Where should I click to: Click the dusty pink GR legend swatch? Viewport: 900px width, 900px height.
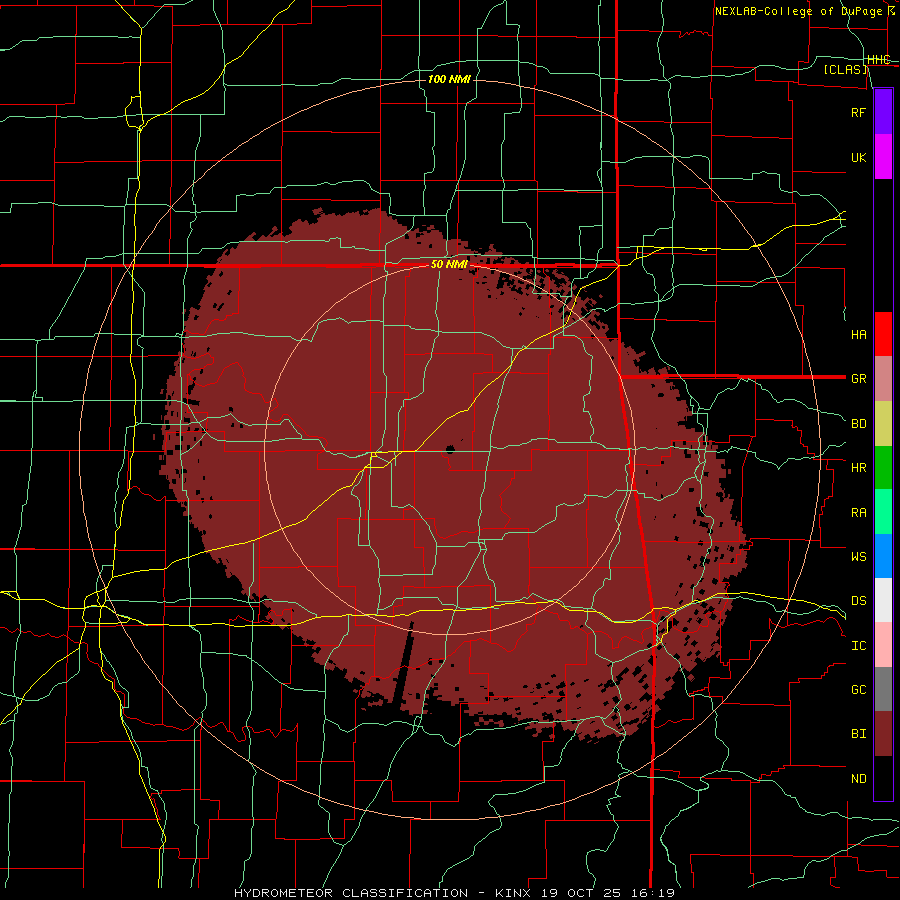coord(883,379)
